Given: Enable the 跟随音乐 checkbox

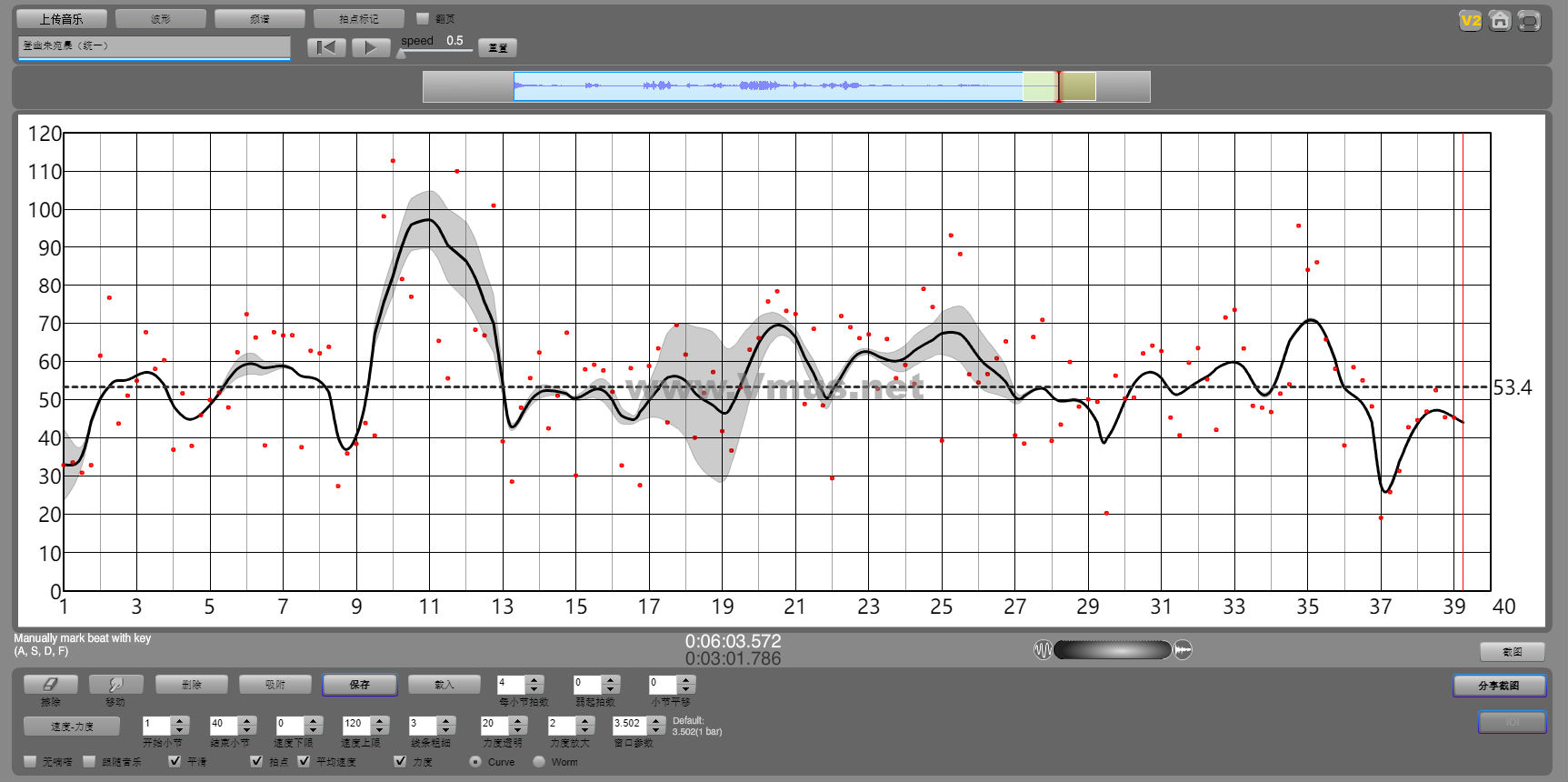Looking at the screenshot, I should point(89,761).
